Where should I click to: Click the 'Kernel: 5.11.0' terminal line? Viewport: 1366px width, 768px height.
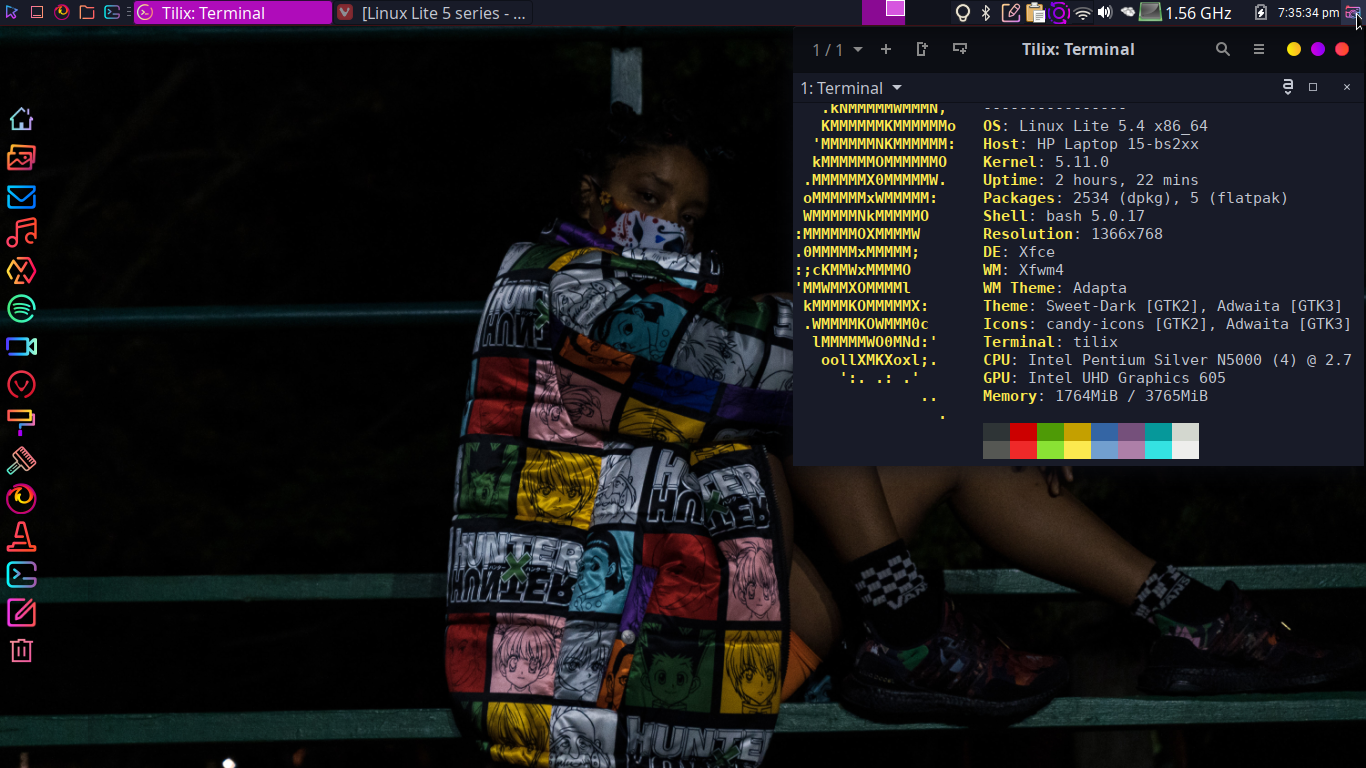[x=1046, y=162]
